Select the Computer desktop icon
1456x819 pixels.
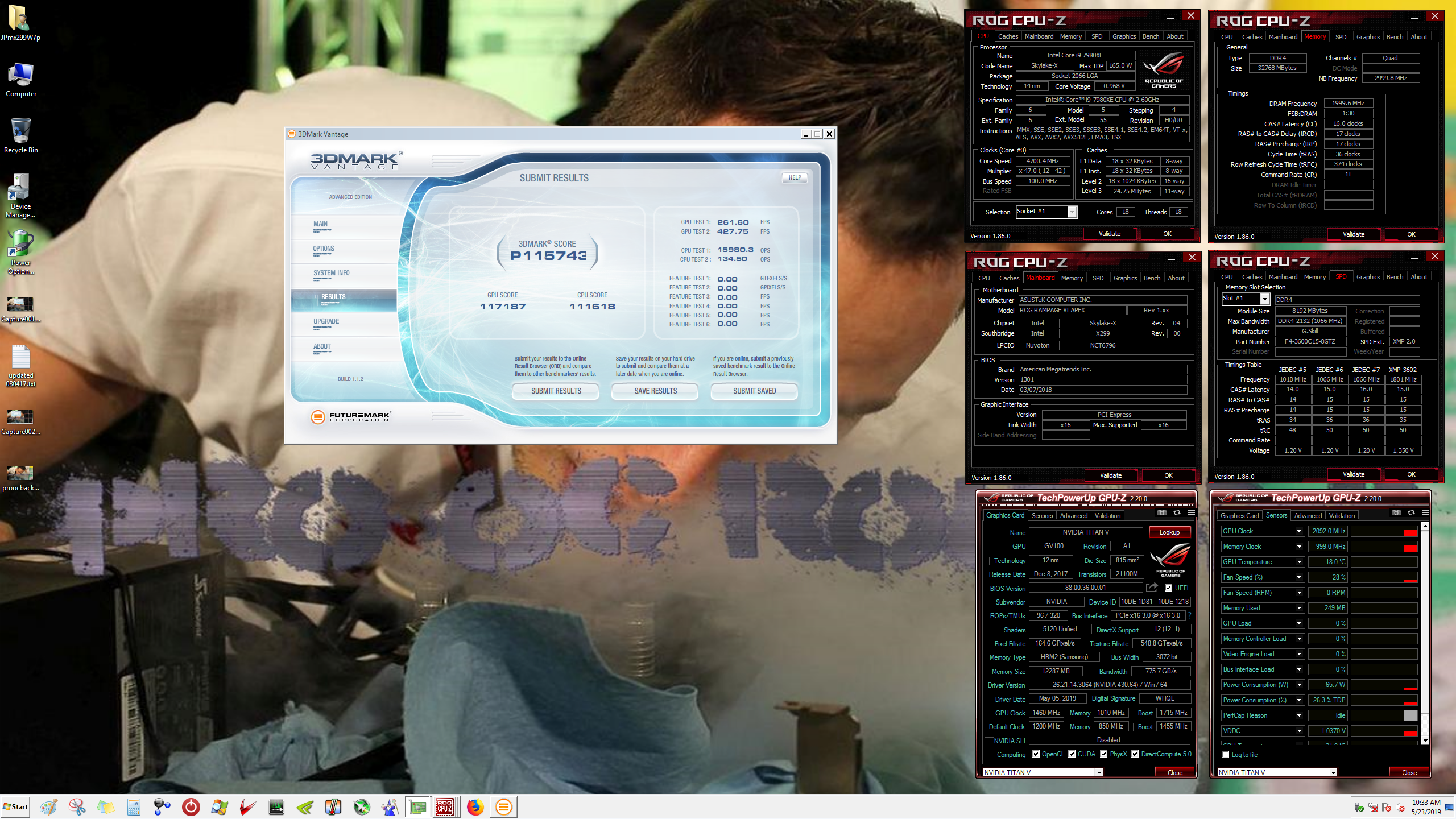pos(20,80)
